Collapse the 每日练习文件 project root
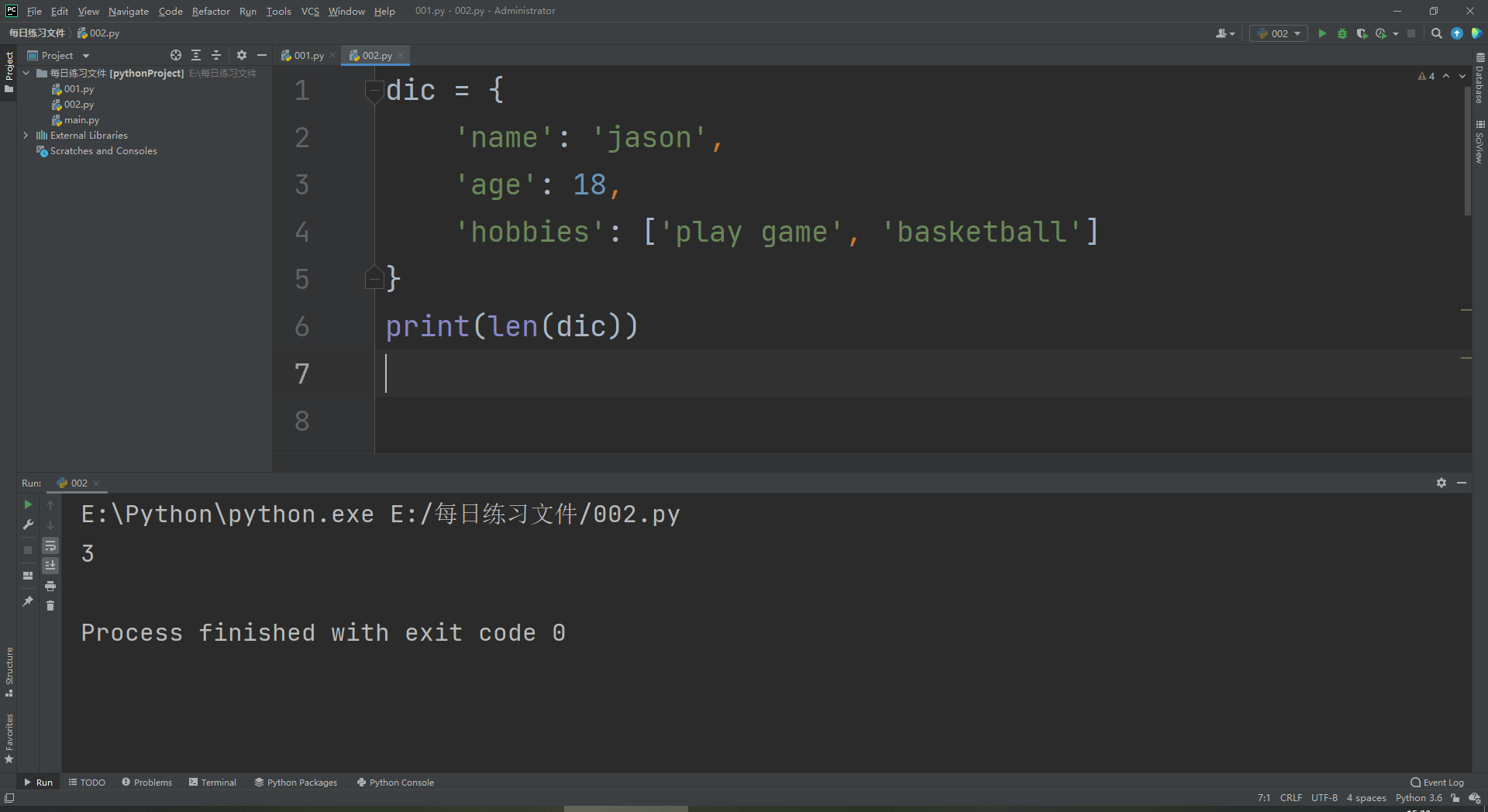The height and width of the screenshot is (812, 1488). click(26, 74)
